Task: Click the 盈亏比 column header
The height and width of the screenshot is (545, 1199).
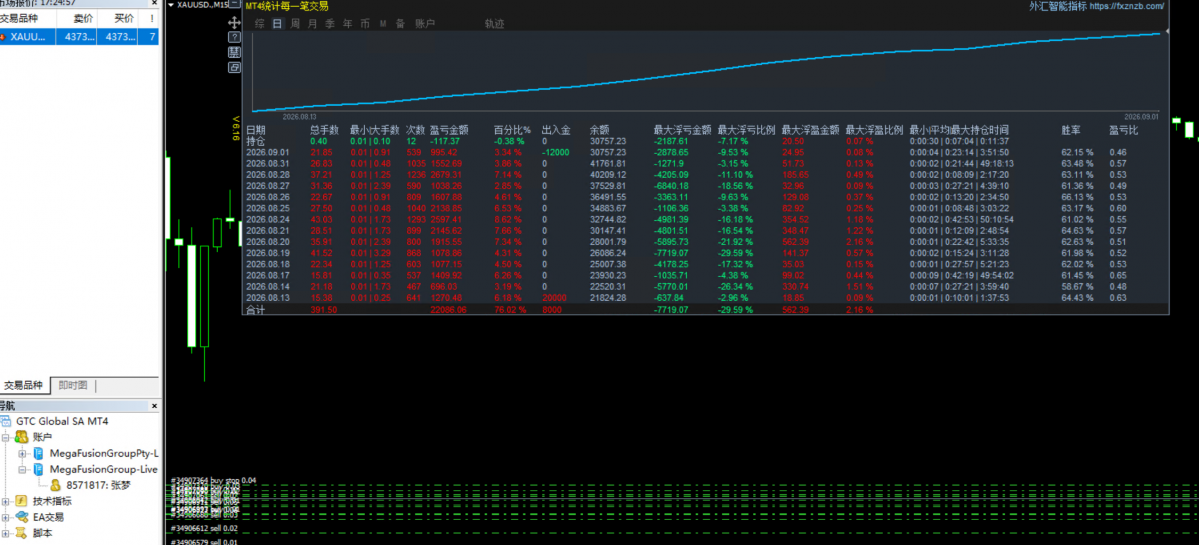Action: (x=1123, y=130)
